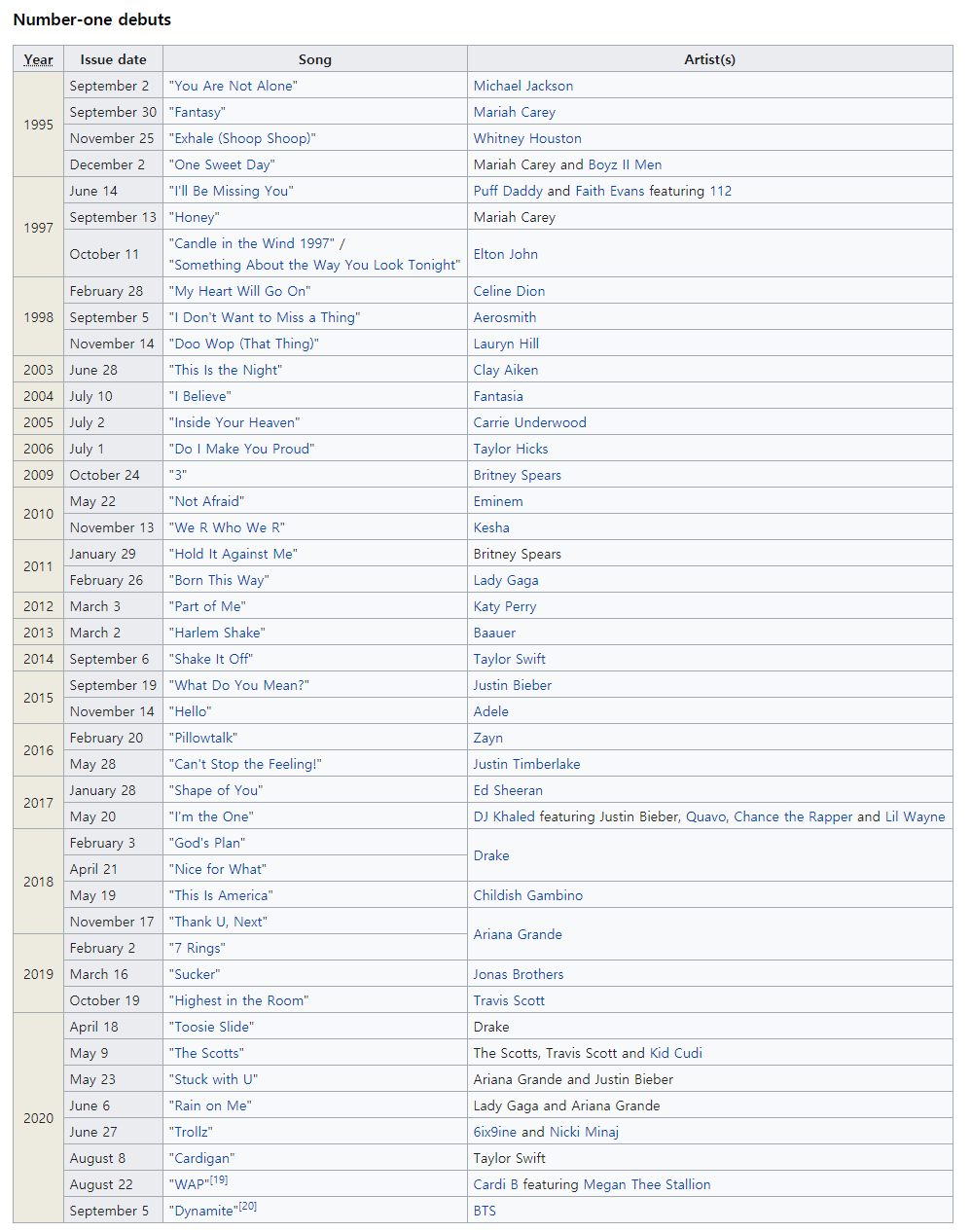Click the DJ Khaled link
Image resolution: width=971 pixels, height=1232 pixels.
(x=504, y=816)
